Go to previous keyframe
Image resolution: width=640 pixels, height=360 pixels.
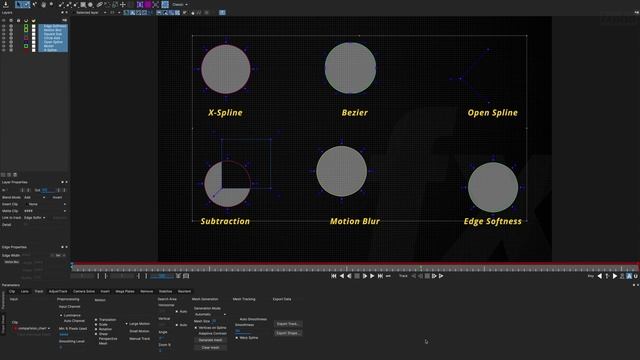(600, 276)
